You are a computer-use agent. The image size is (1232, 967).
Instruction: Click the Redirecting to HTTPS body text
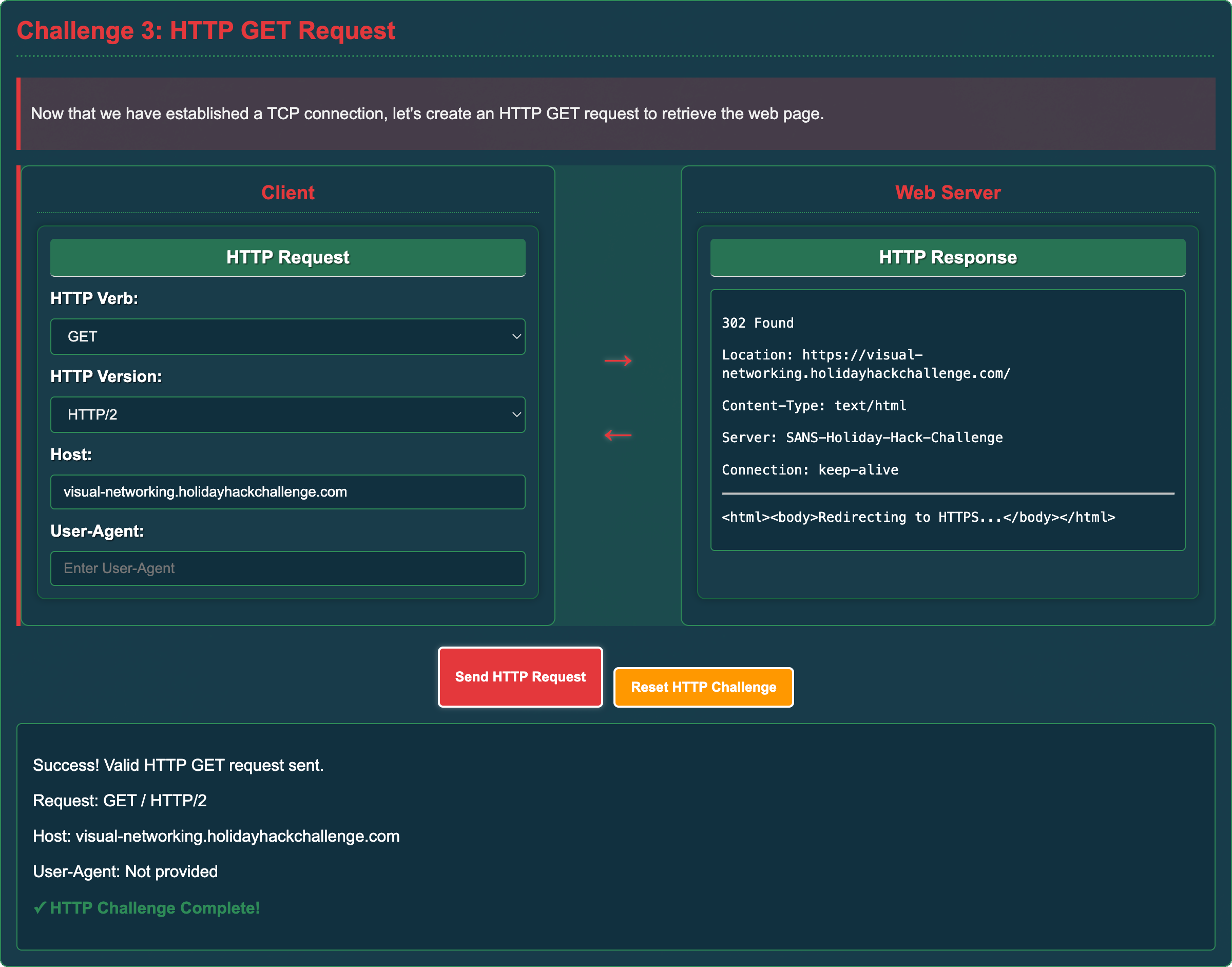coord(918,517)
